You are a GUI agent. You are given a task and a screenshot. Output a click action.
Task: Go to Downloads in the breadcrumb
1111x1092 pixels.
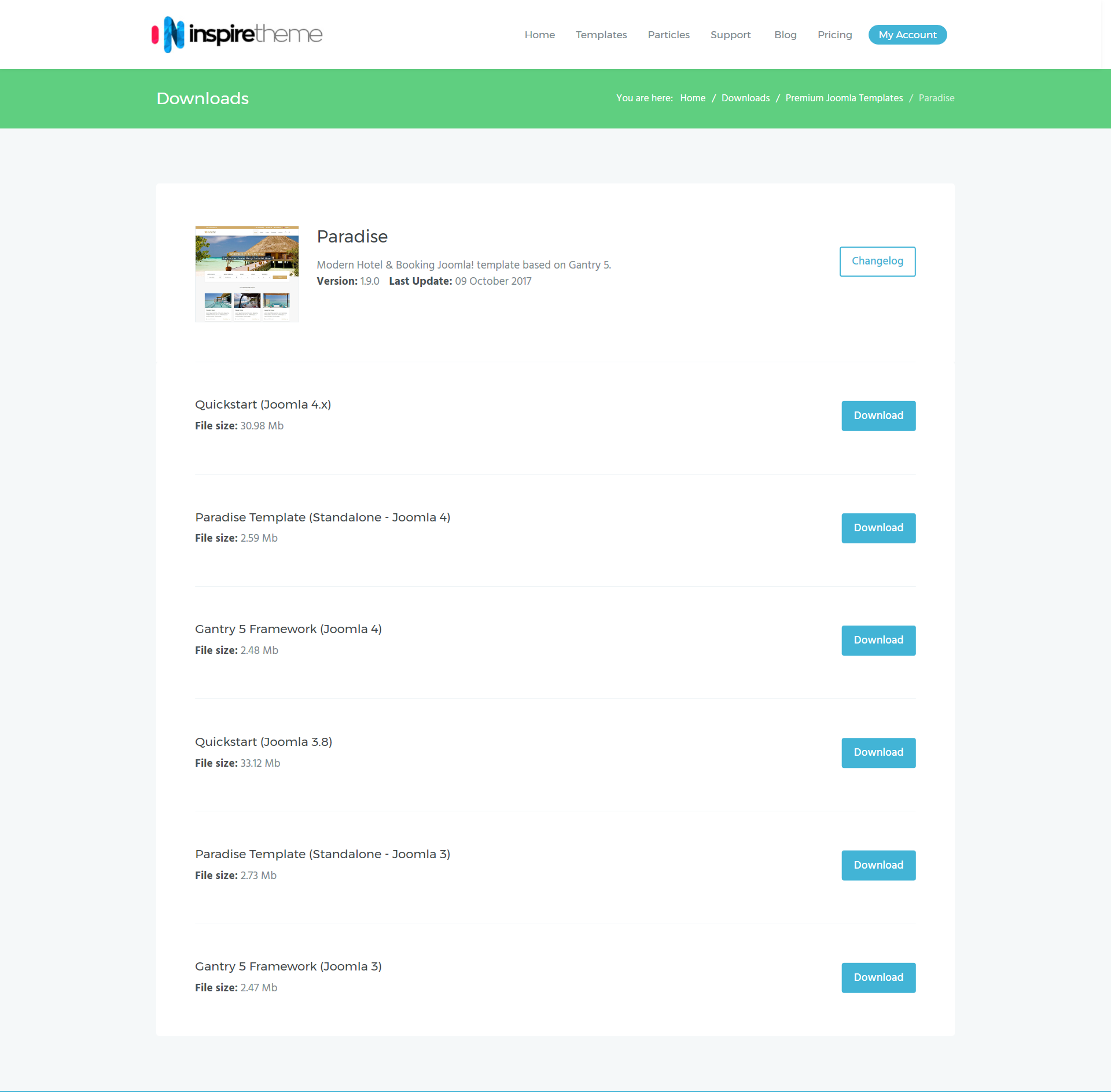click(x=745, y=98)
